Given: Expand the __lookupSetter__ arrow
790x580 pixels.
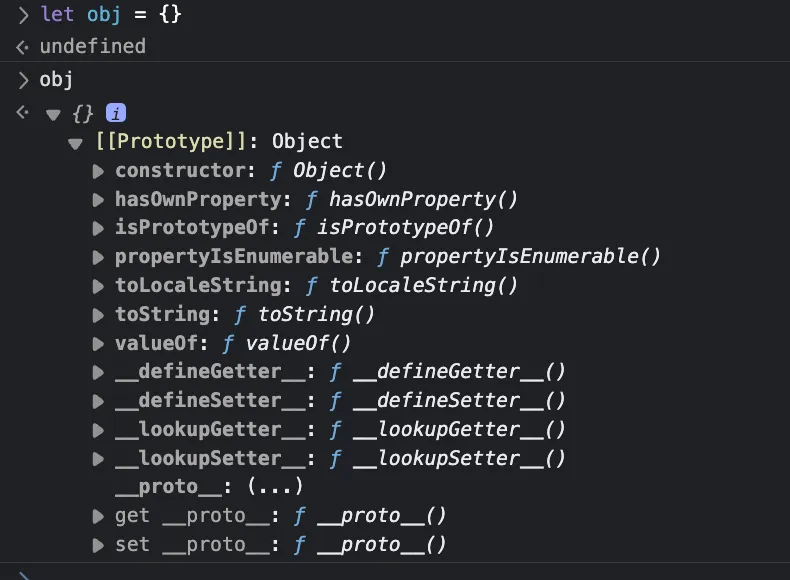Looking at the screenshot, I should pos(98,459).
